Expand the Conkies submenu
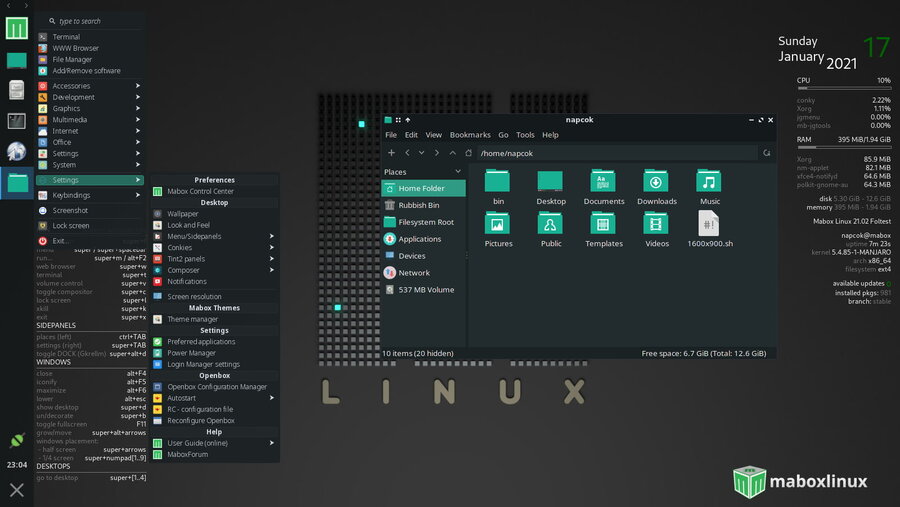Image resolution: width=900 pixels, height=507 pixels. tap(215, 247)
